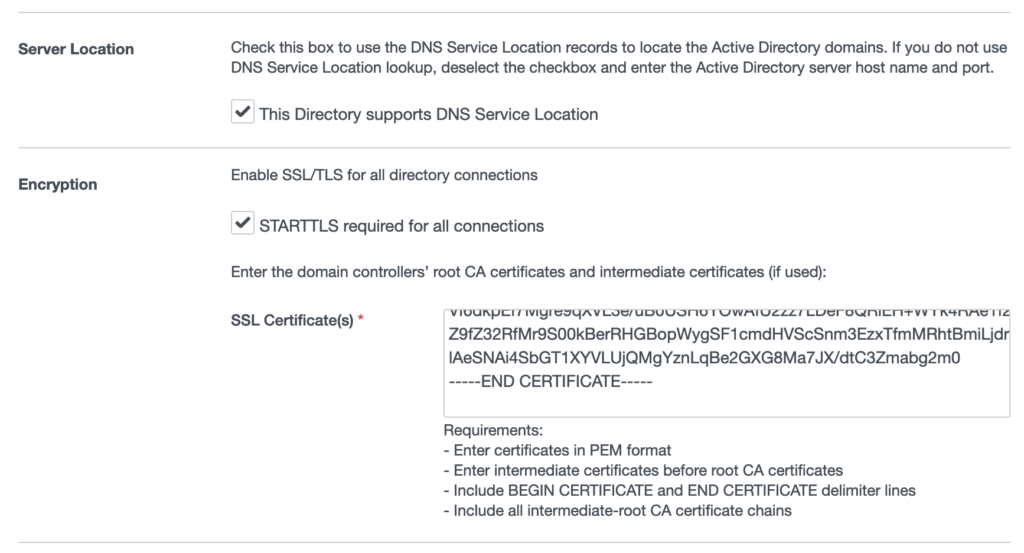
Task: Uncheck the DNS Service Location checkbox
Action: (x=241, y=113)
